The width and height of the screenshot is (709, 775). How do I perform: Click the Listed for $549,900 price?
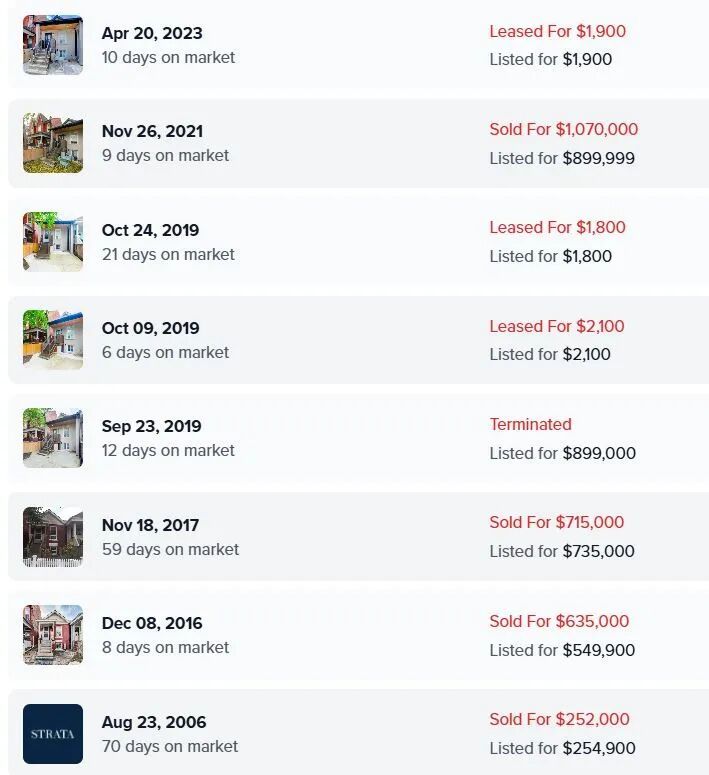562,650
